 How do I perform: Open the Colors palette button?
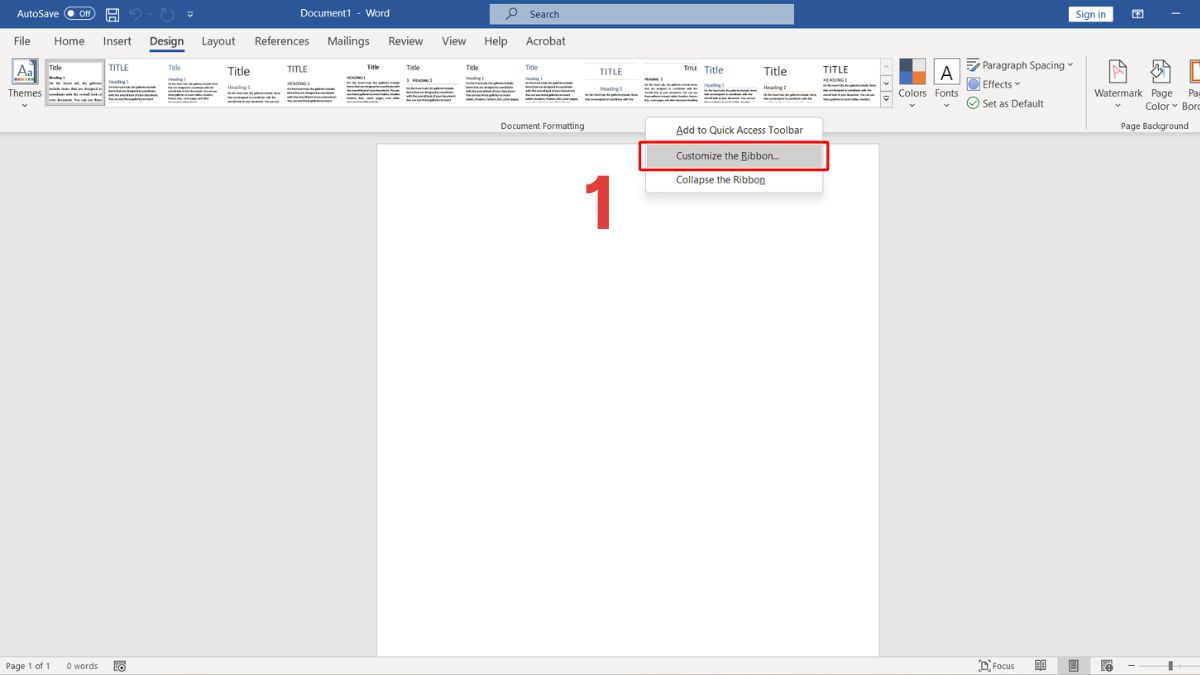pyautogui.click(x=912, y=82)
